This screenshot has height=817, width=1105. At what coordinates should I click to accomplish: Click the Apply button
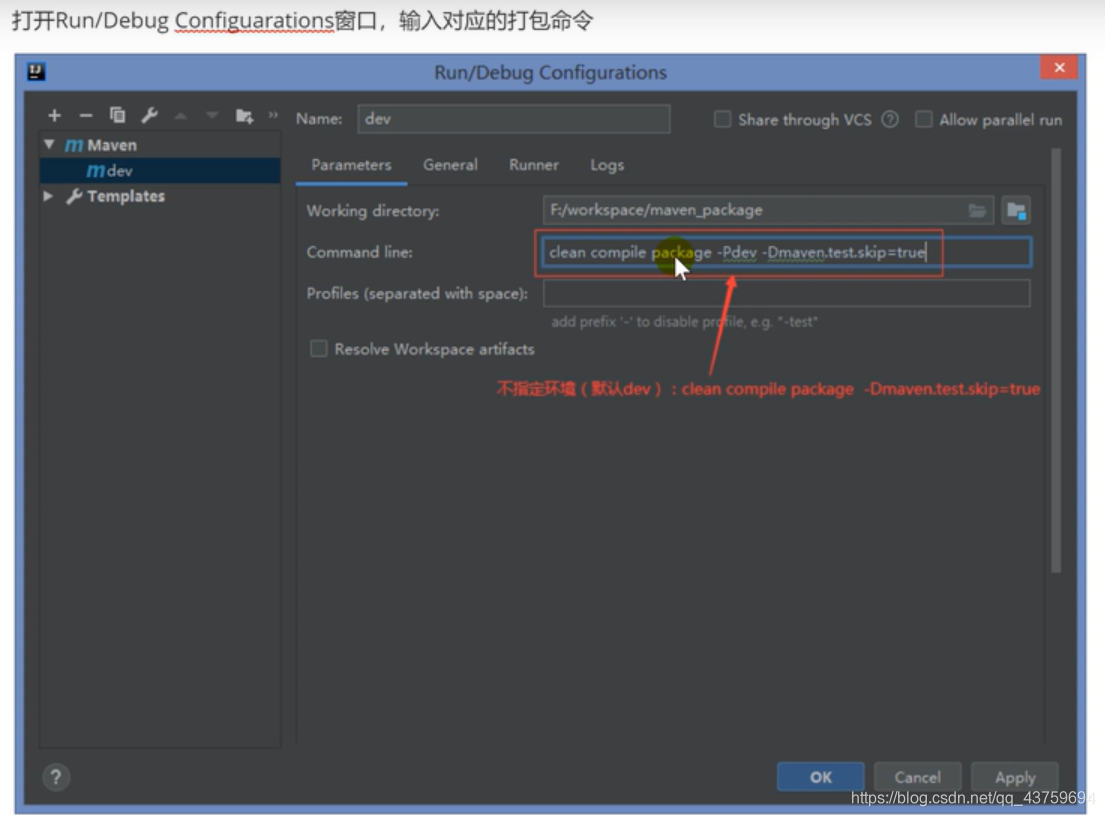[x=1015, y=777]
